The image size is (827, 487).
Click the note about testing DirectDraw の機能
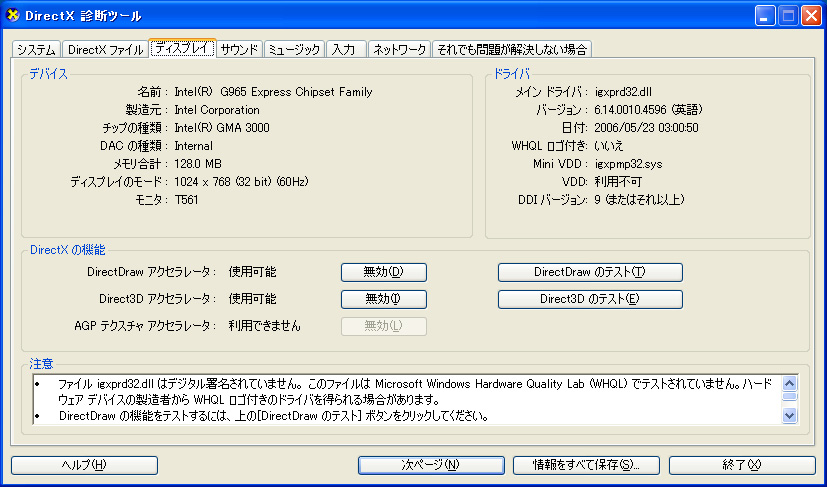[273, 416]
